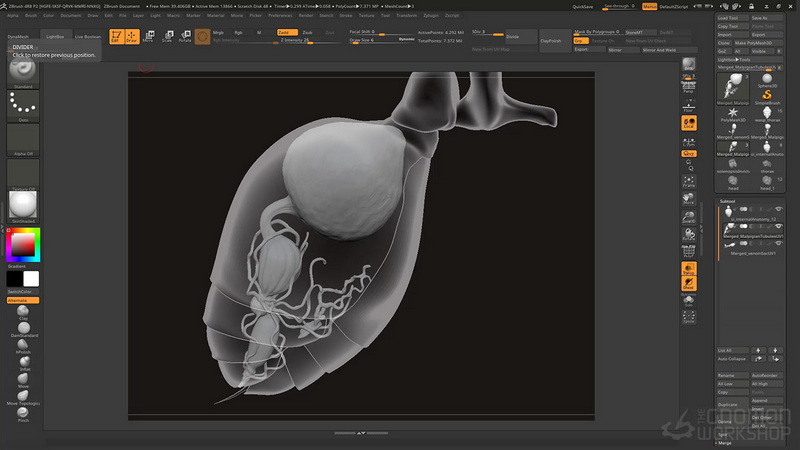The height and width of the screenshot is (450, 800).
Task: Collapse the Subtool panel header
Action: 727,201
